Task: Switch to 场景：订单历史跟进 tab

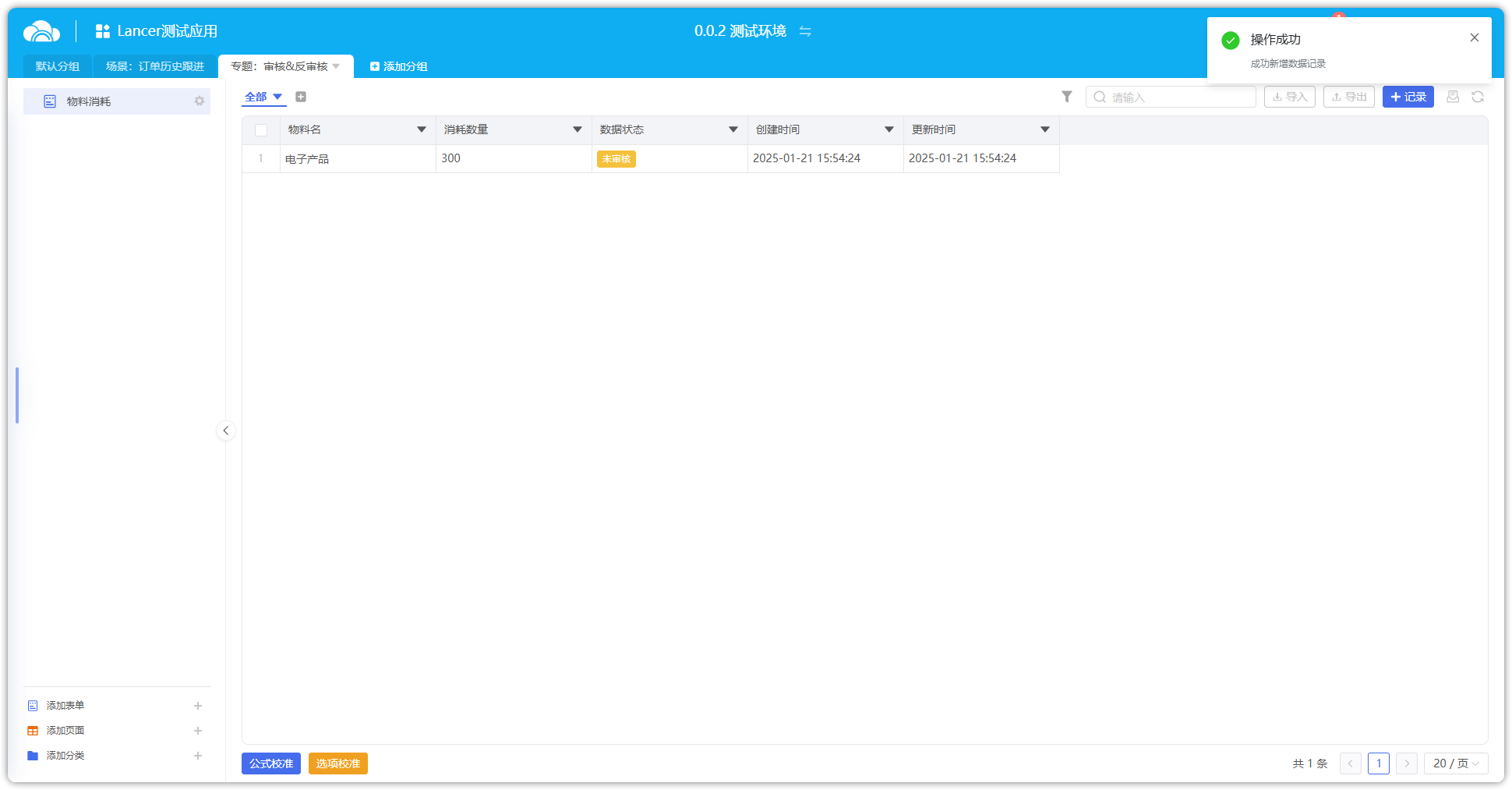Action: [x=155, y=66]
